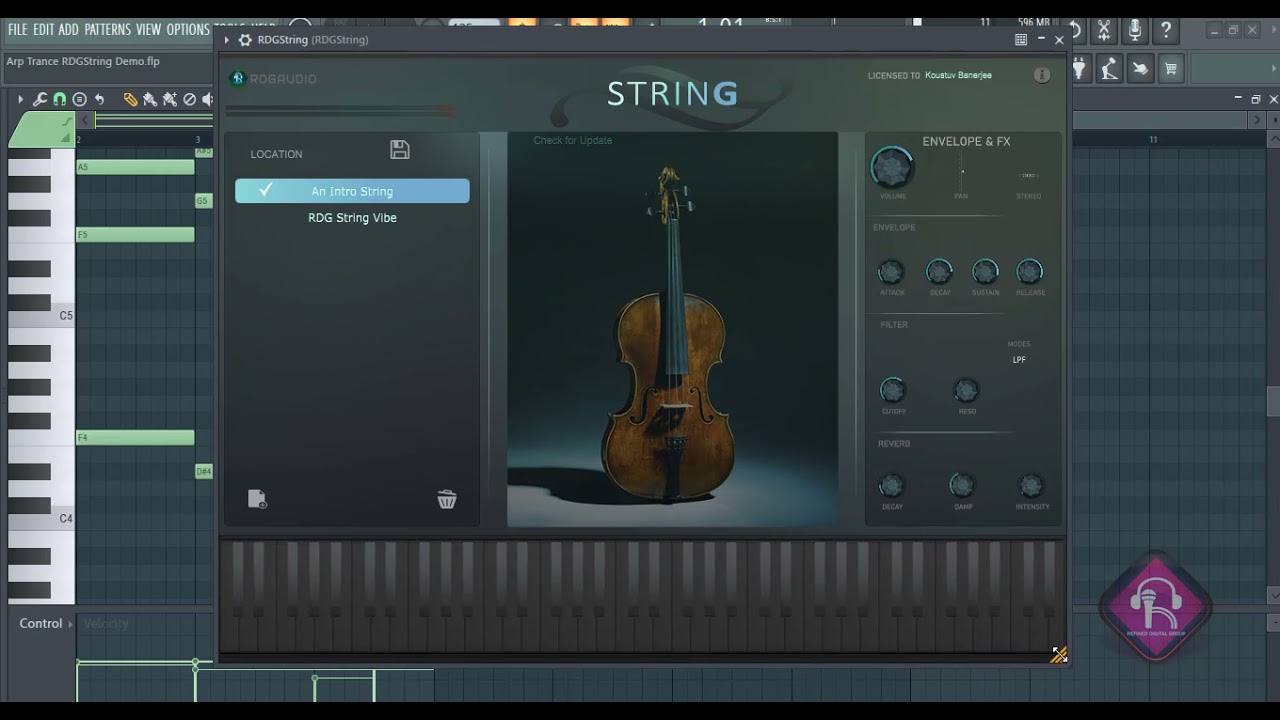Click the G5 note in piano roll
1280x720 pixels.
203,201
